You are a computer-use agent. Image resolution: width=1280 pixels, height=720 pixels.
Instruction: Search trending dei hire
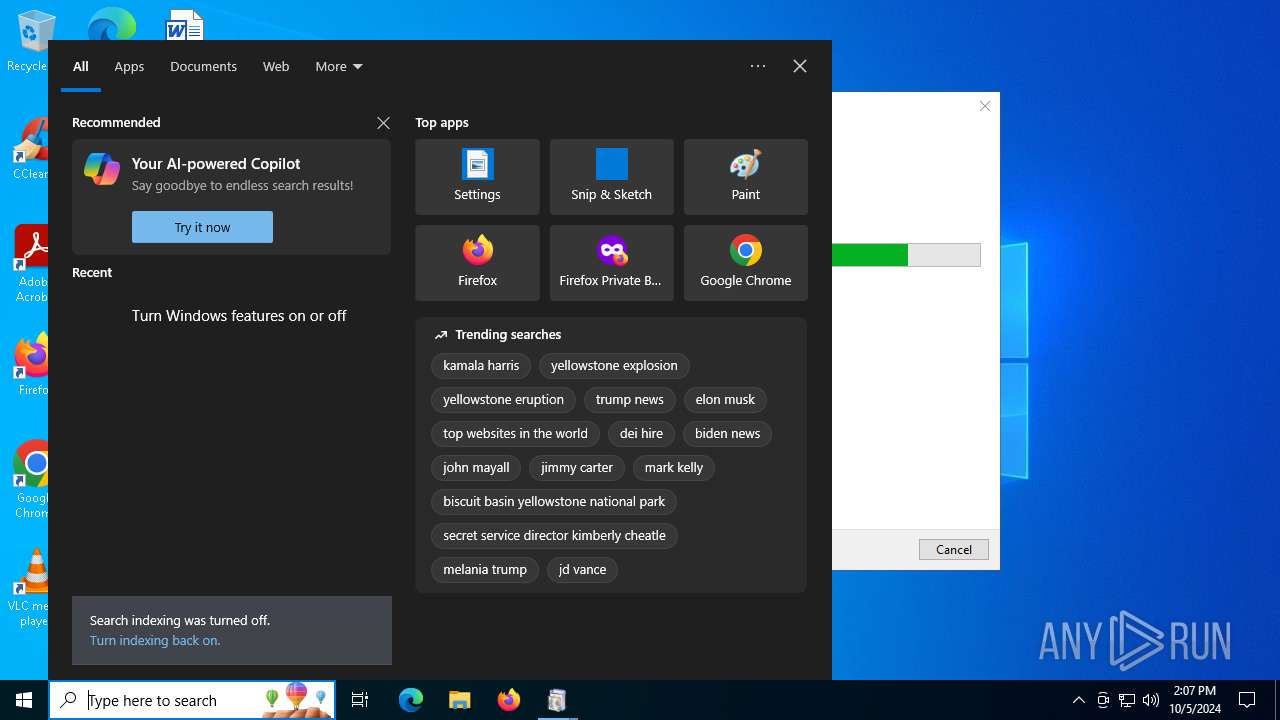click(641, 434)
